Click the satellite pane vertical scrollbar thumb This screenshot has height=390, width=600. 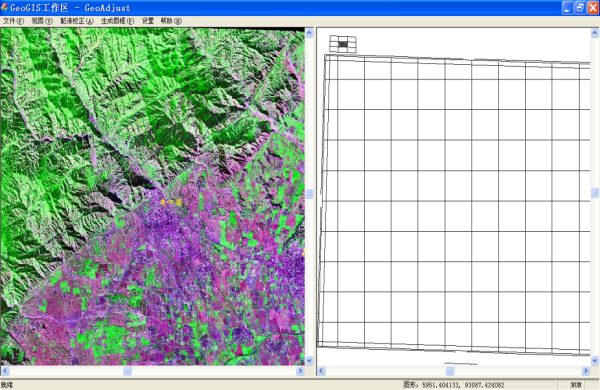(309, 194)
